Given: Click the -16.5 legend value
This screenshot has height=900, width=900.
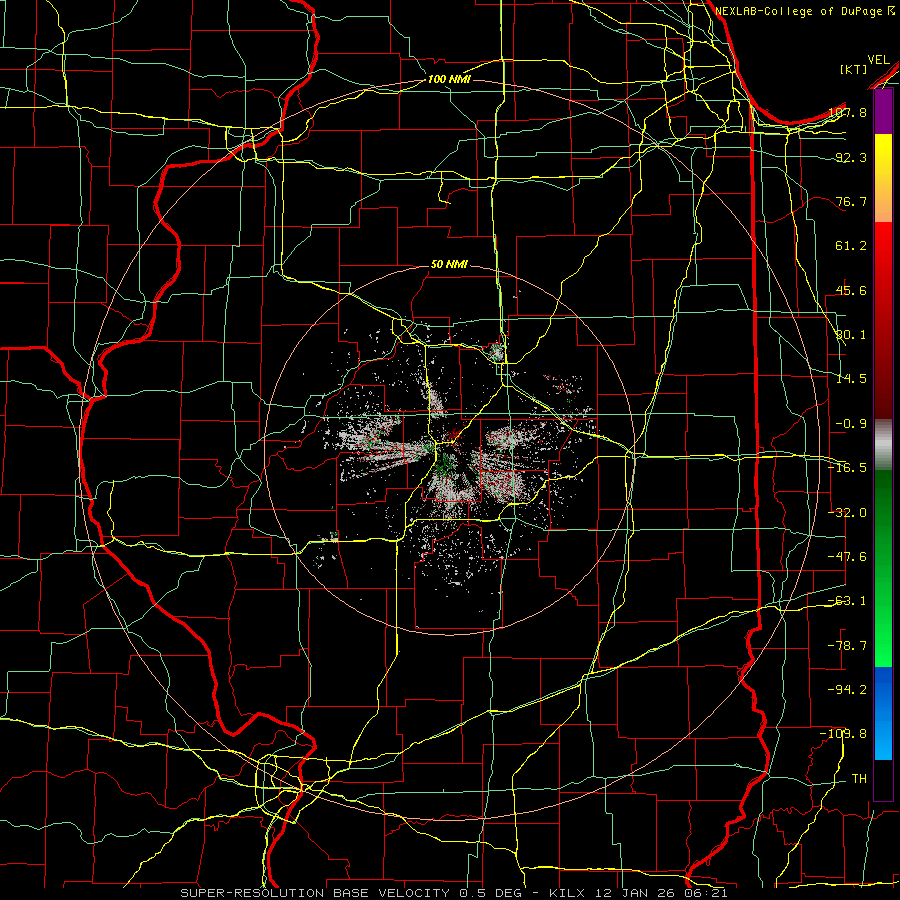Looking at the screenshot, I should (847, 468).
